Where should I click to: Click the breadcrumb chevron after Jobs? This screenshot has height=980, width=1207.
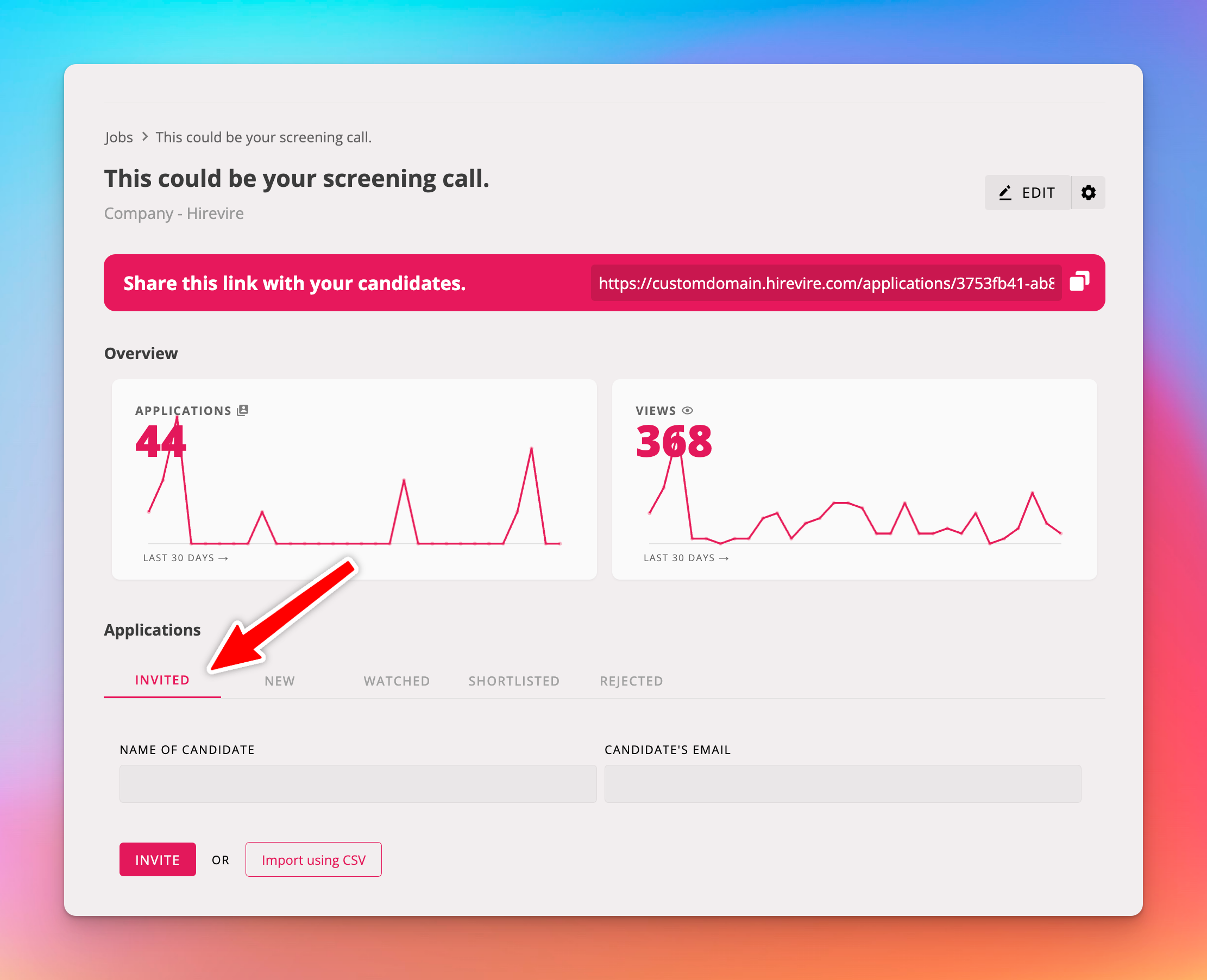point(145,136)
